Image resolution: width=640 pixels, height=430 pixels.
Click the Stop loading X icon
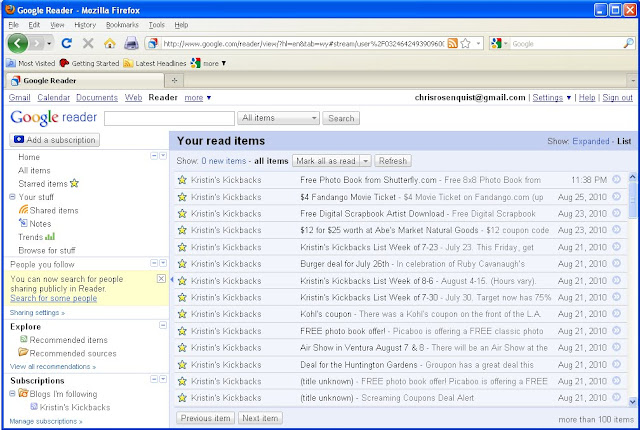[x=88, y=43]
